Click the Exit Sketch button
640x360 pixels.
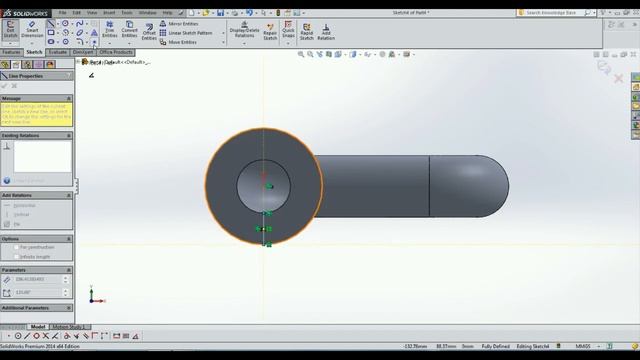click(x=11, y=30)
